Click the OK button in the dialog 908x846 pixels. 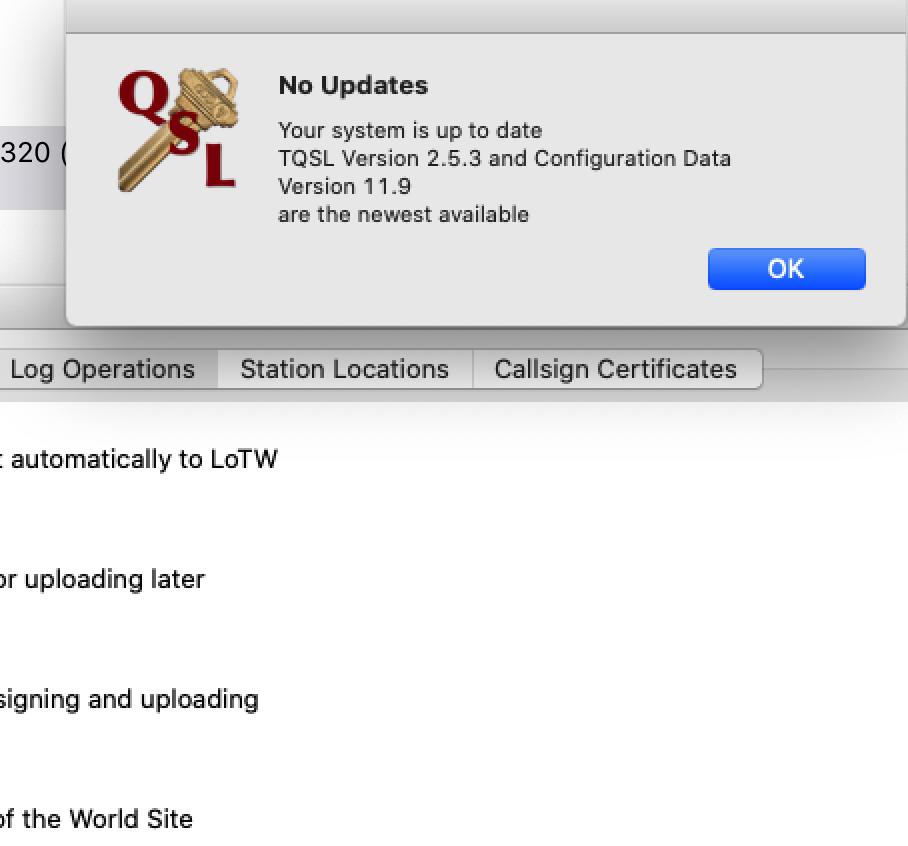786,269
